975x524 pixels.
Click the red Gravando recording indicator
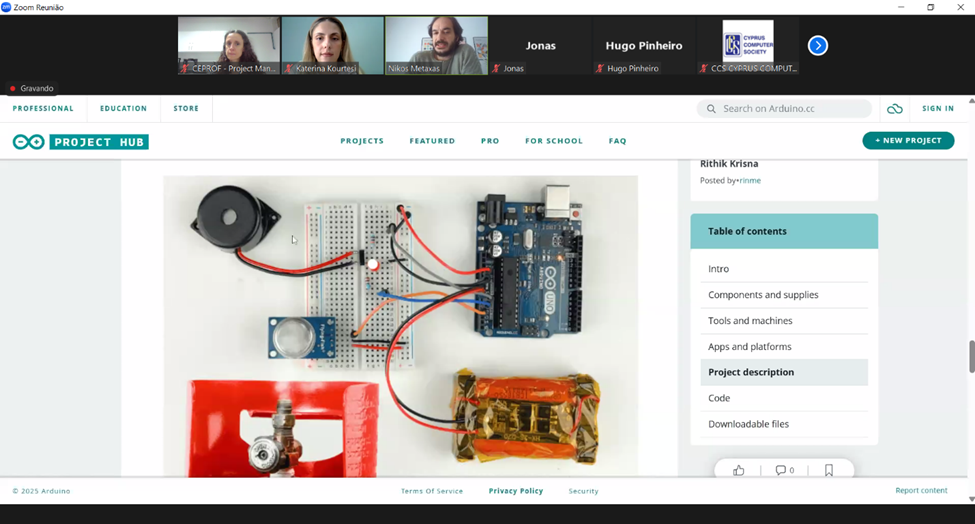[32, 88]
